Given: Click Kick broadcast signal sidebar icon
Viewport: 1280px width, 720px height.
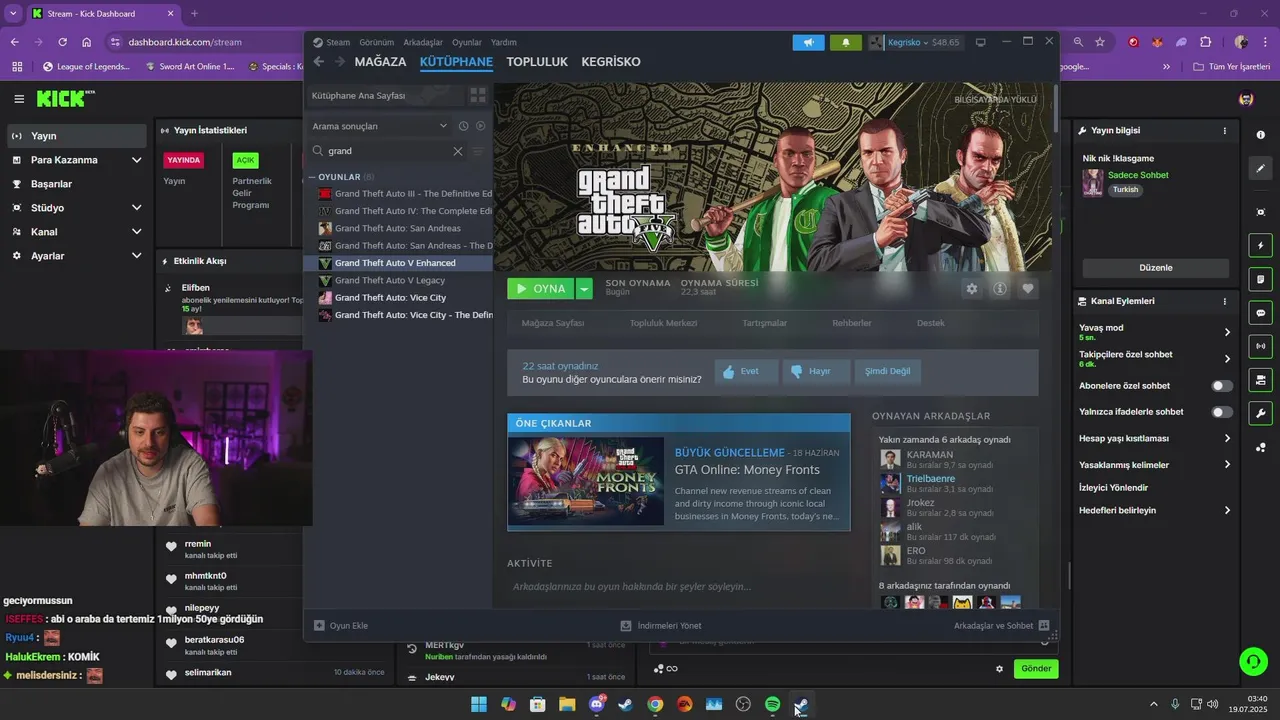Looking at the screenshot, I should tap(1260, 346).
